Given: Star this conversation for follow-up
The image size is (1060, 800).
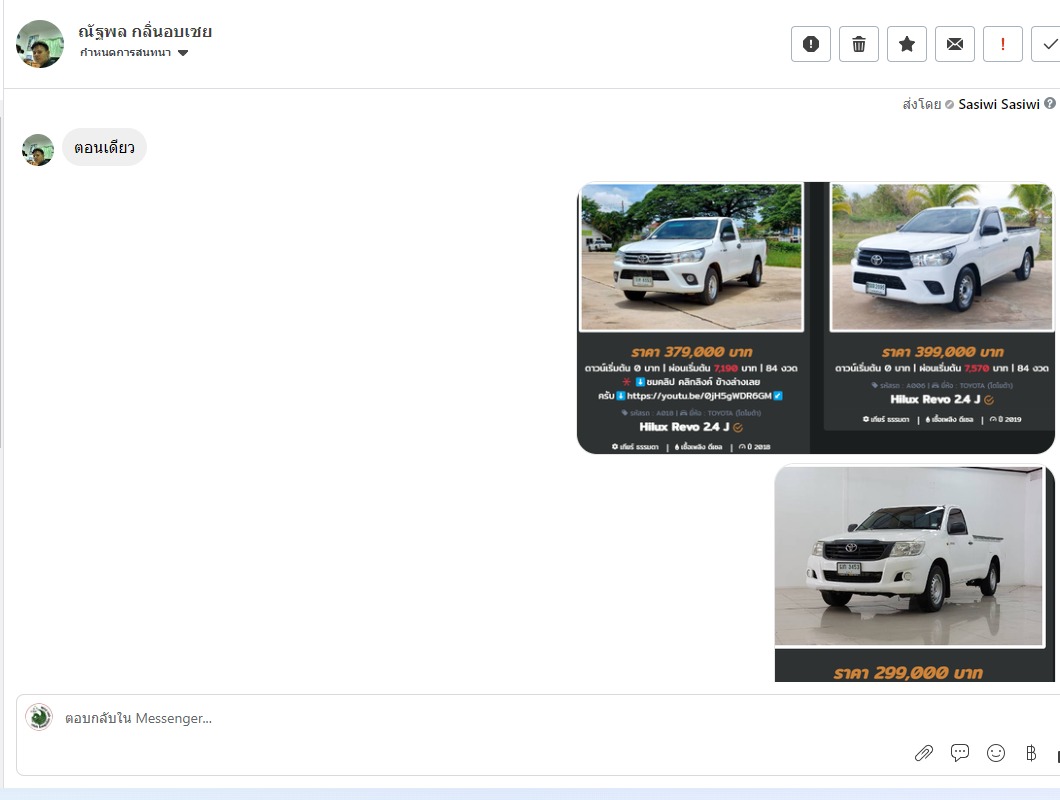Looking at the screenshot, I should click(x=907, y=44).
